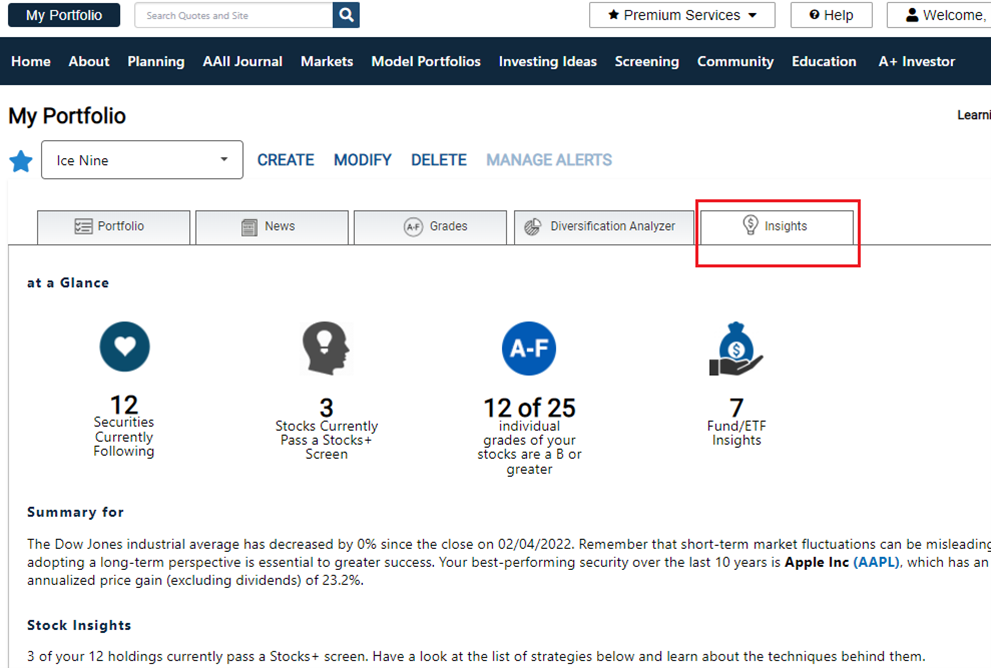Open the Investing Ideas menu item

point(548,61)
